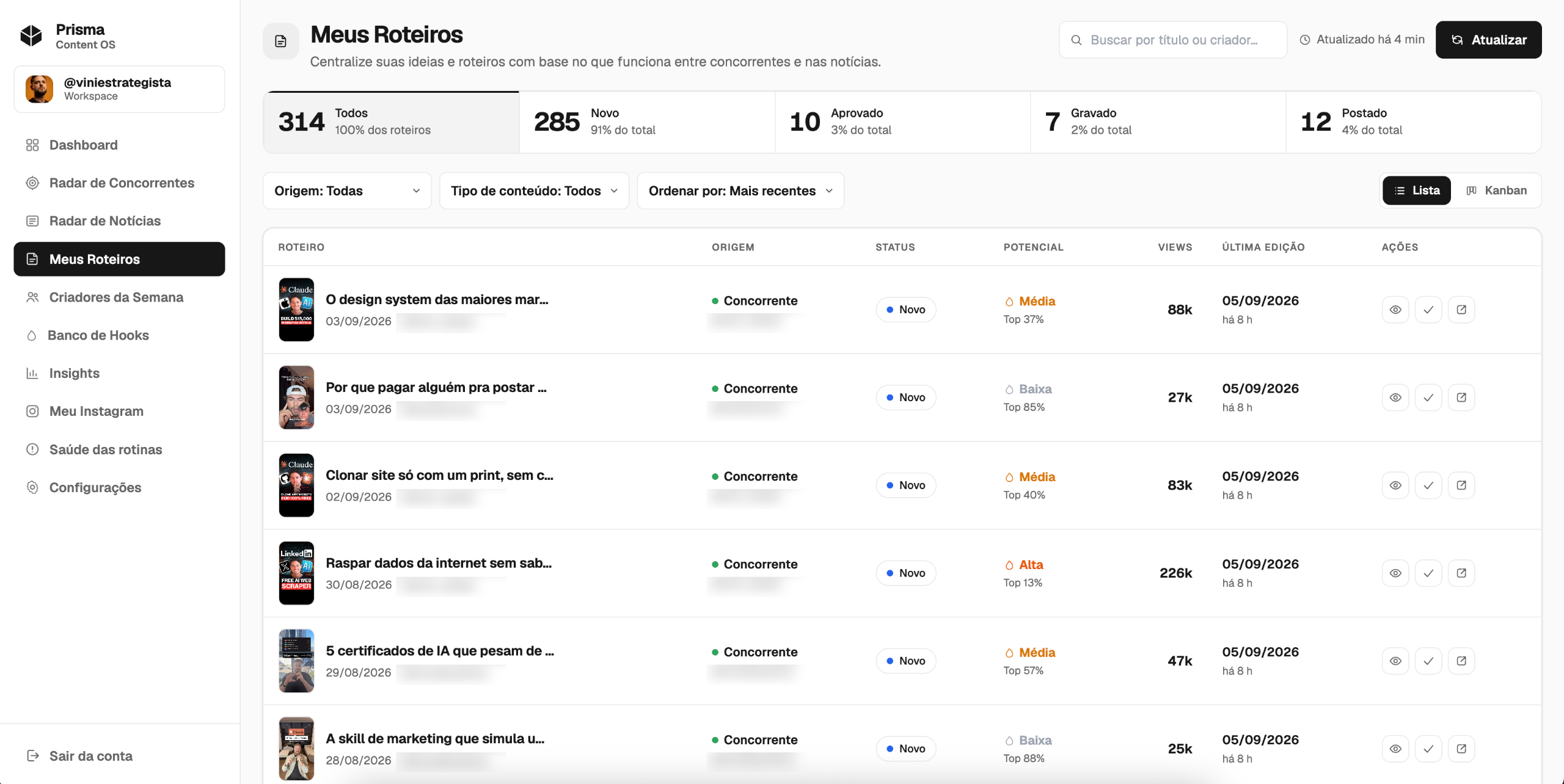Open external link for Clonar site roteiro
Image resolution: width=1564 pixels, height=784 pixels.
point(1461,485)
